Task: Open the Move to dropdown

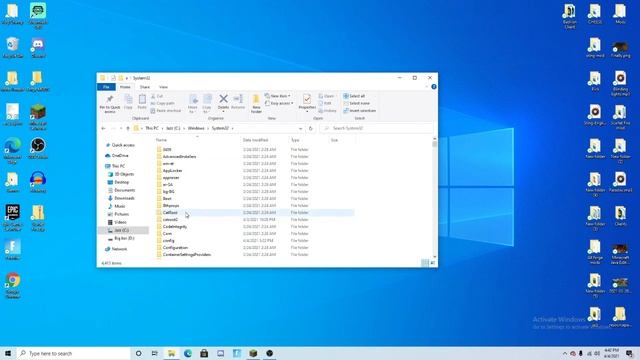Action: coord(193,104)
